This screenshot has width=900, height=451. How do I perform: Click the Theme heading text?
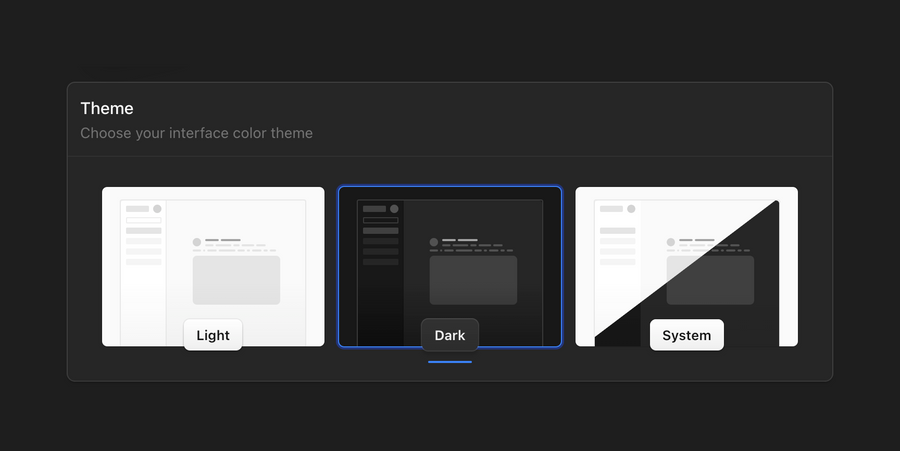coord(107,108)
